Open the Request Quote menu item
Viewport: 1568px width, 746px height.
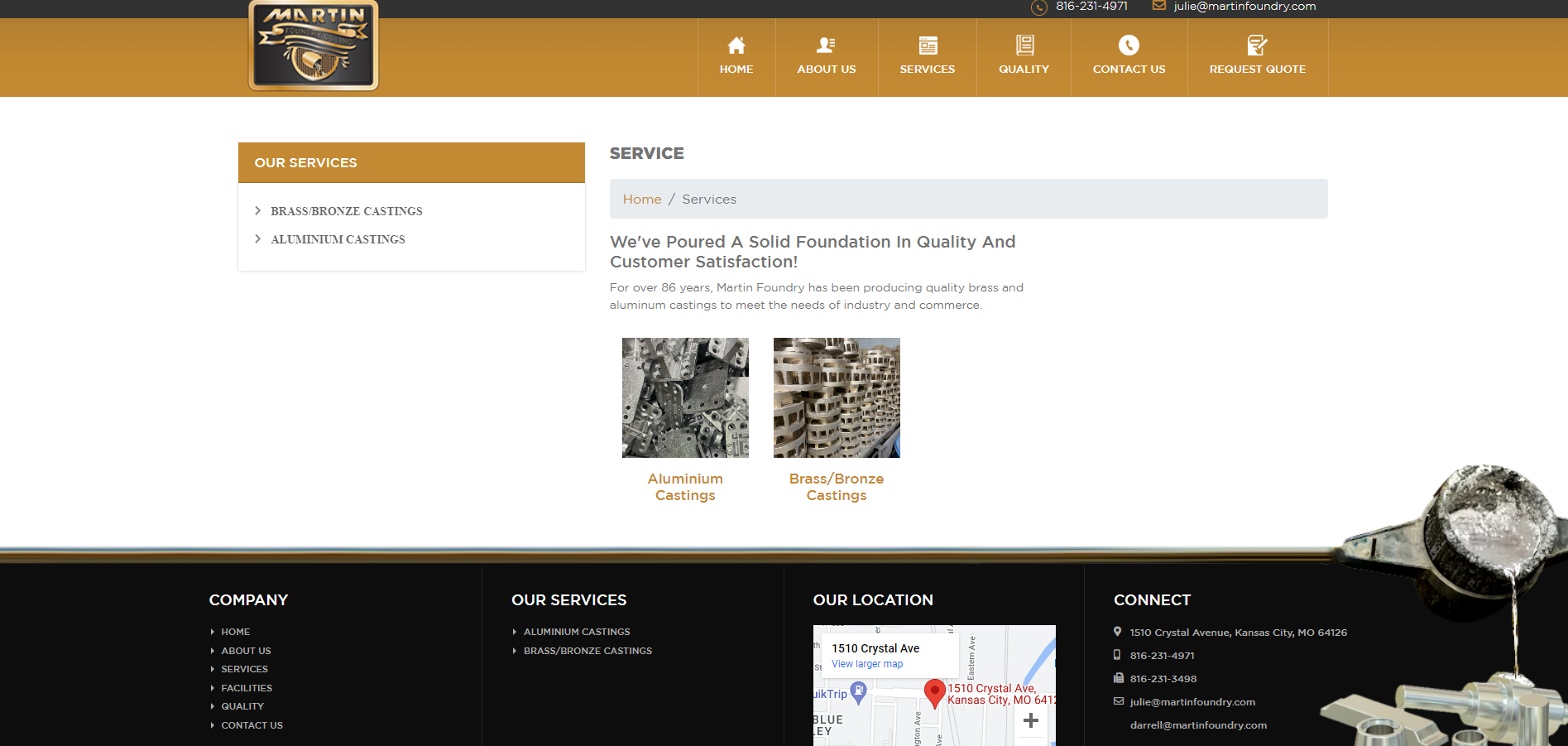click(1257, 69)
